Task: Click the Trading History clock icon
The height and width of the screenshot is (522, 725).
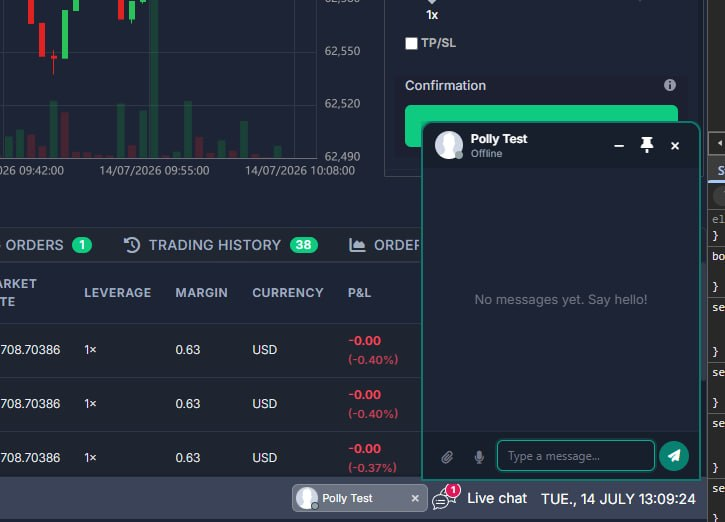Action: [132, 245]
